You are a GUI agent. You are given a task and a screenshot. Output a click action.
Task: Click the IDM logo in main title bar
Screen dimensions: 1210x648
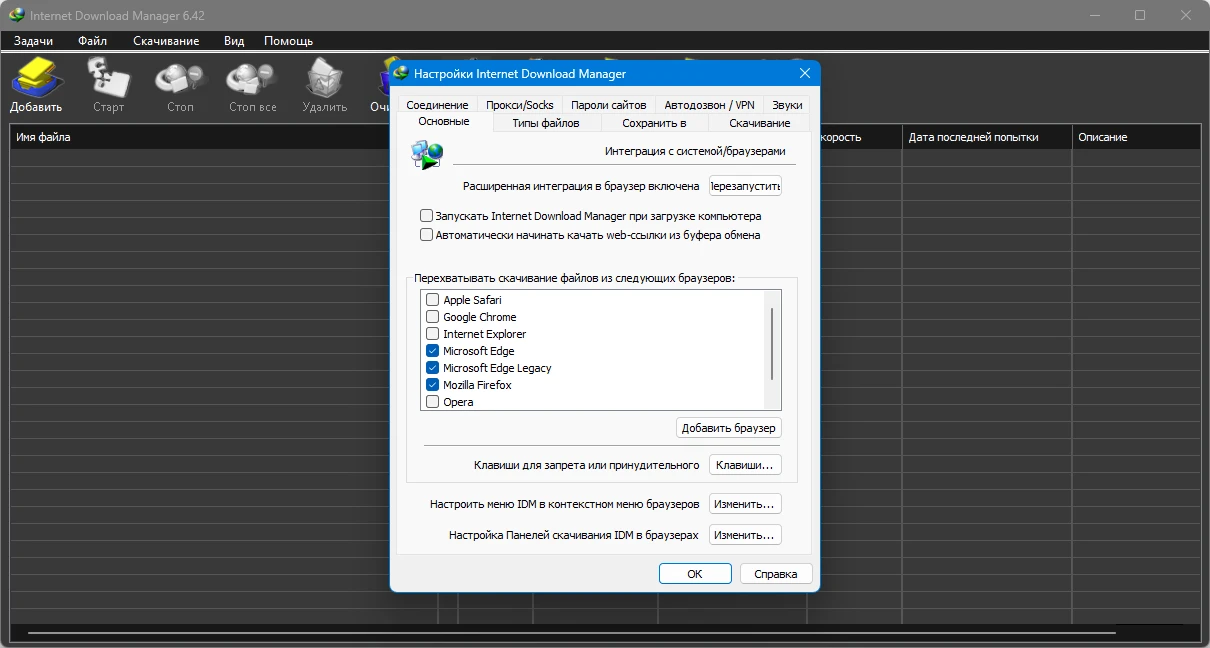click(x=16, y=15)
